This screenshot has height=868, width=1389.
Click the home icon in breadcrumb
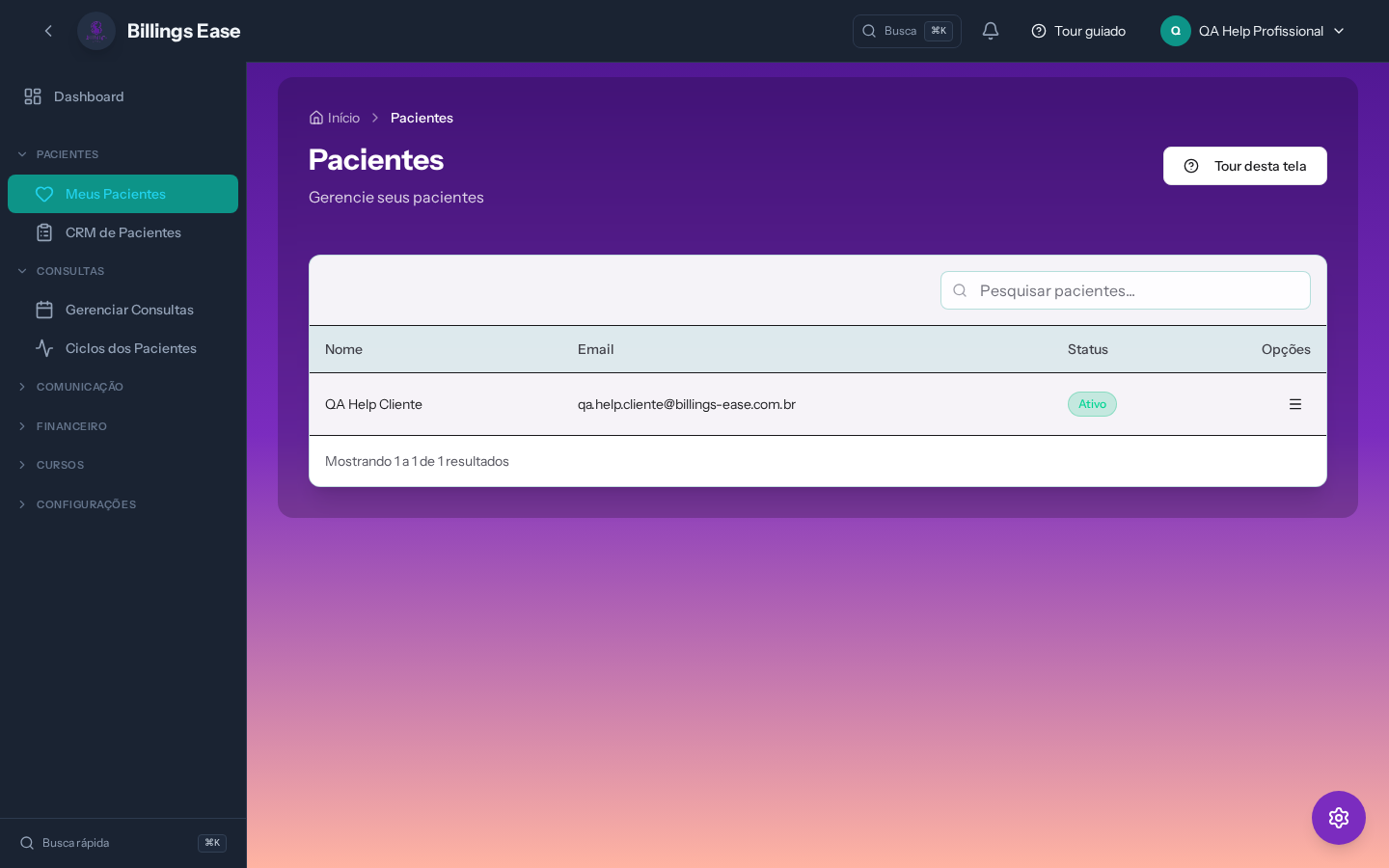(x=316, y=118)
